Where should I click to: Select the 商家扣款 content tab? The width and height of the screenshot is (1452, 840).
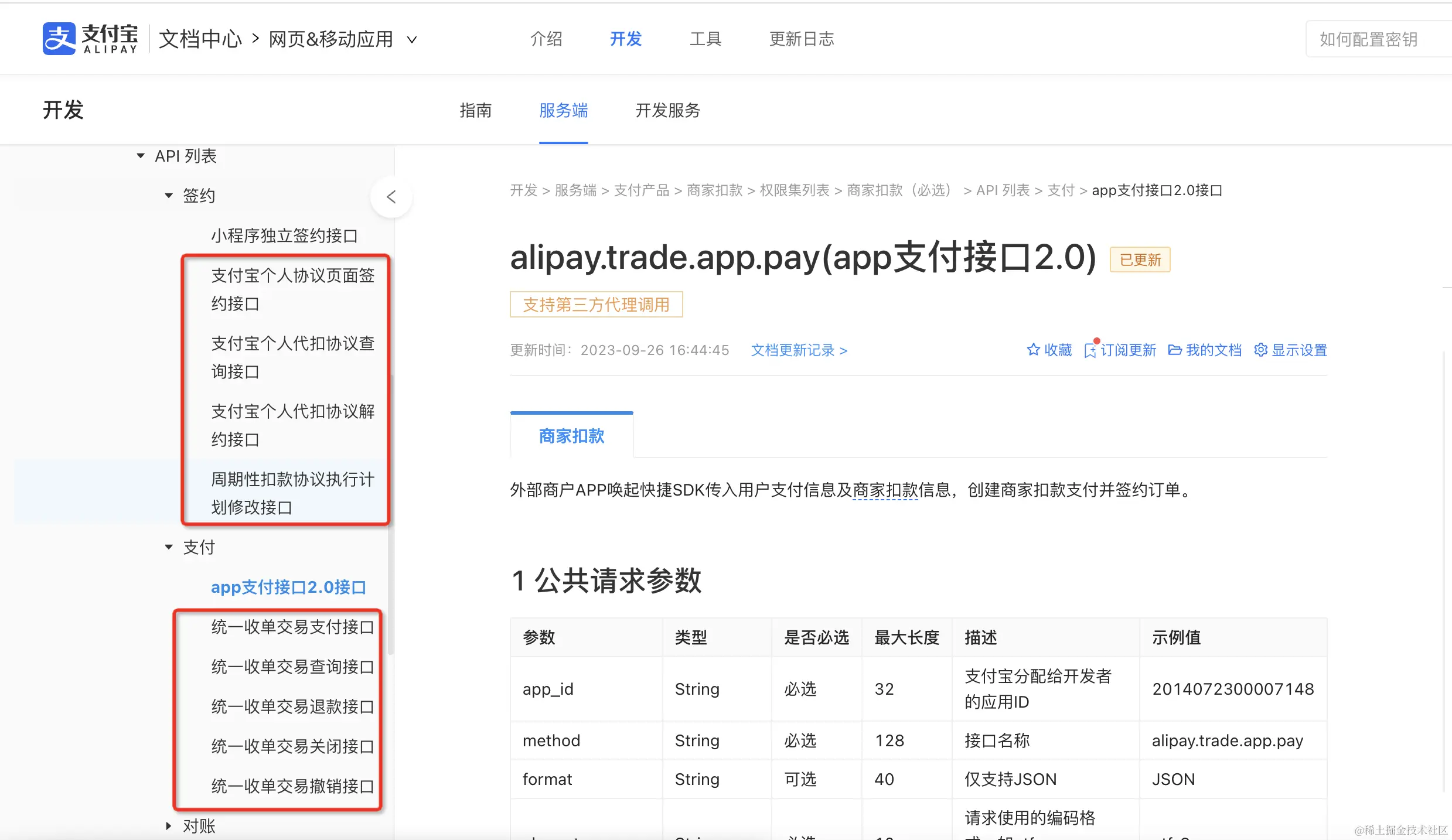click(x=572, y=435)
